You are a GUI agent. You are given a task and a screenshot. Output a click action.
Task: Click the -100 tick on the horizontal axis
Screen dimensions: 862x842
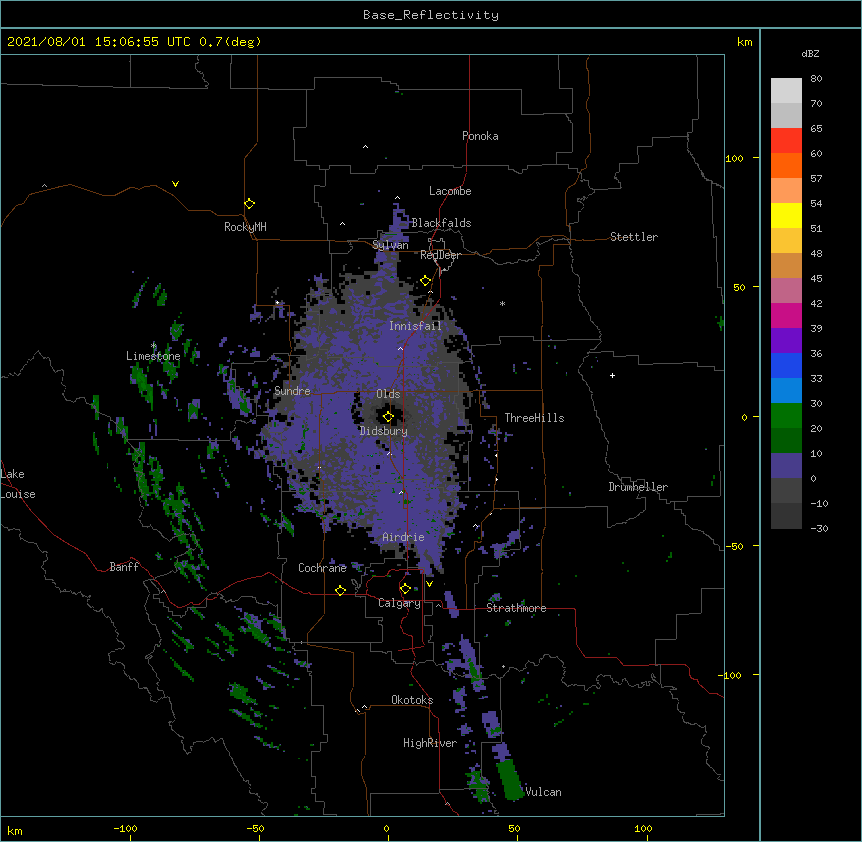pyautogui.click(x=125, y=828)
